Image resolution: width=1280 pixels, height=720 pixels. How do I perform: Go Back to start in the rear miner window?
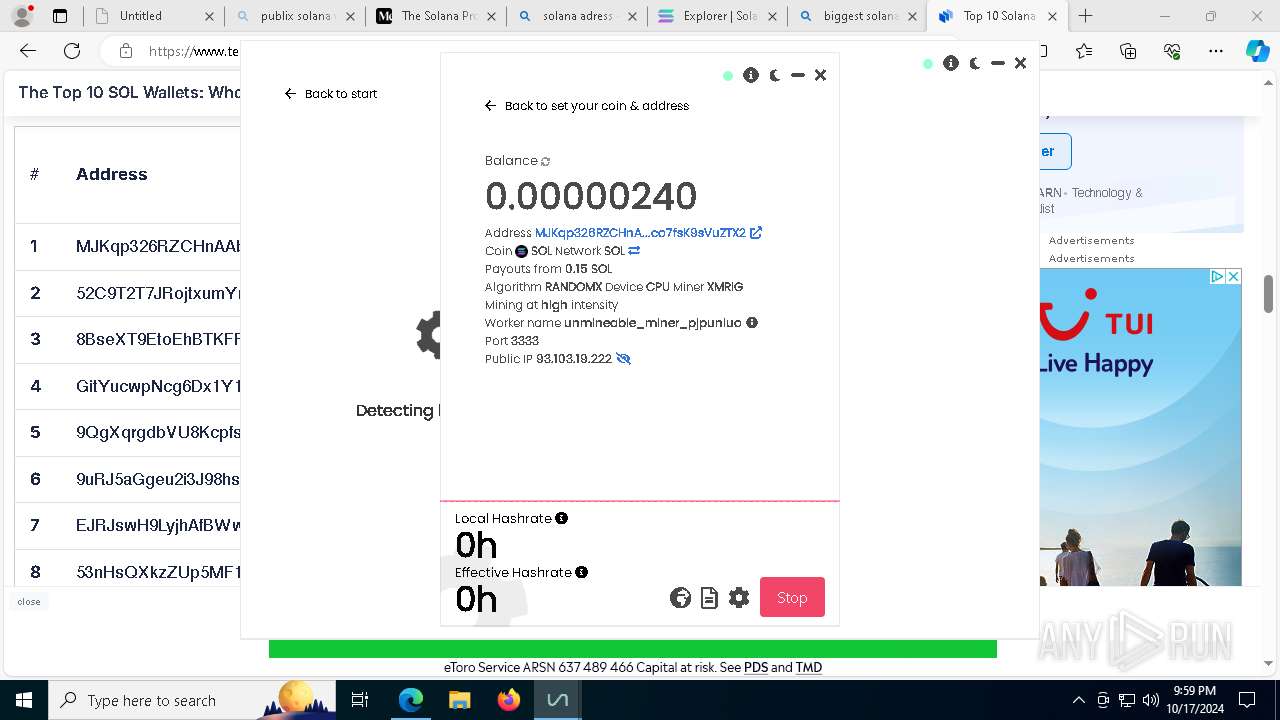point(331,94)
